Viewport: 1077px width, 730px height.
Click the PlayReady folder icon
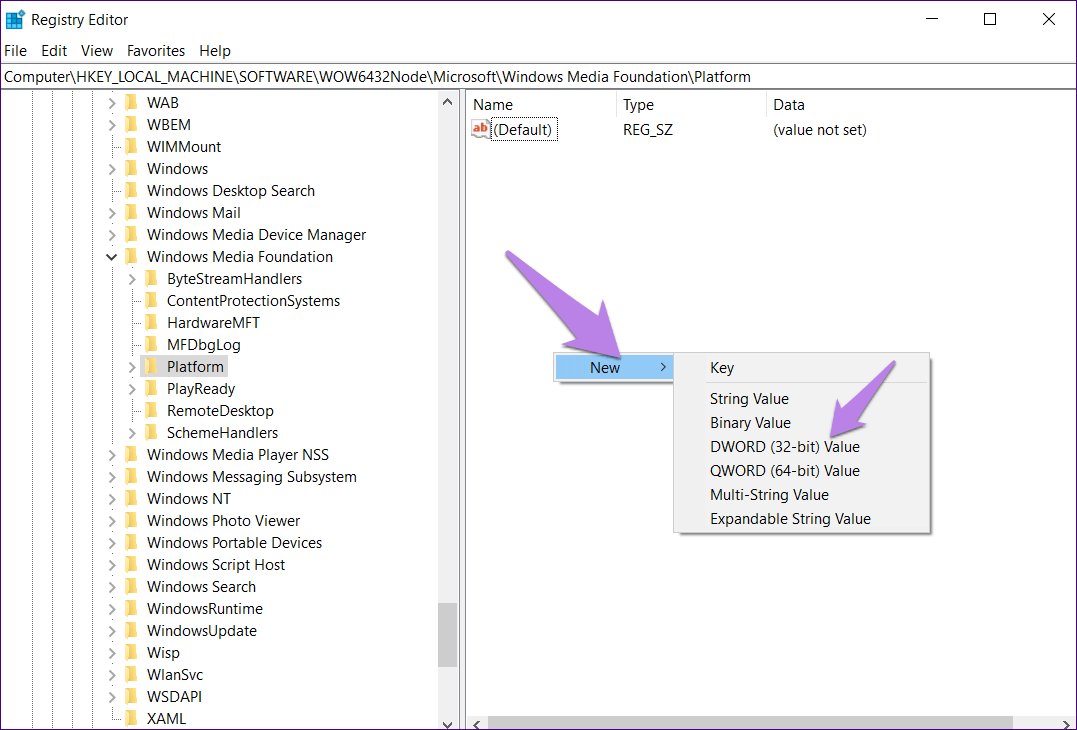[x=151, y=389]
